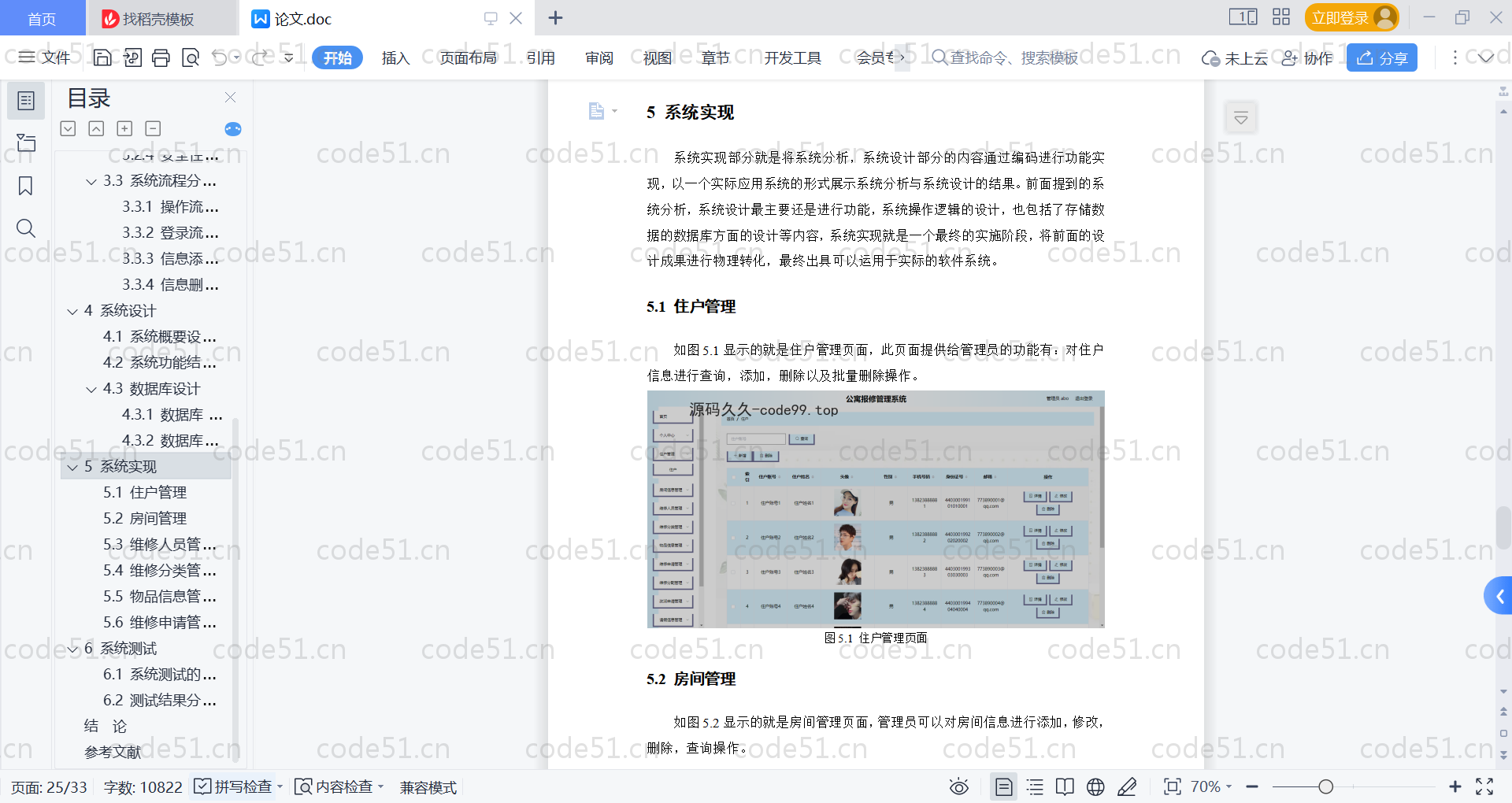Switch to the 页面布局 ribbon tab
This screenshot has width=1512, height=803.
point(468,57)
